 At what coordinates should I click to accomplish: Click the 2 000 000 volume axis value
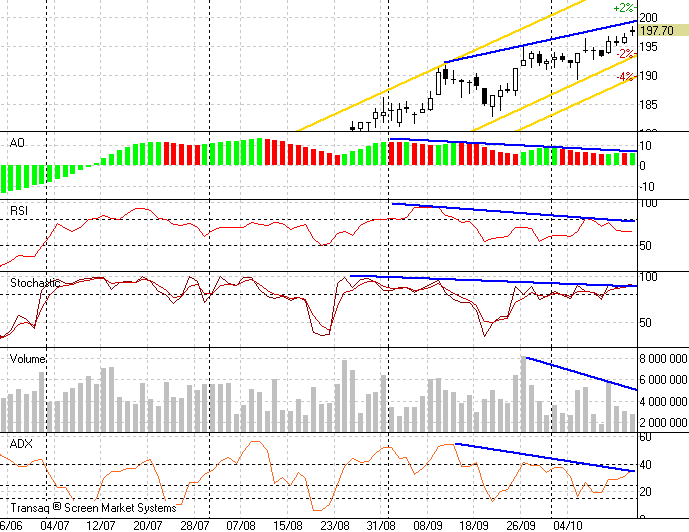663,423
